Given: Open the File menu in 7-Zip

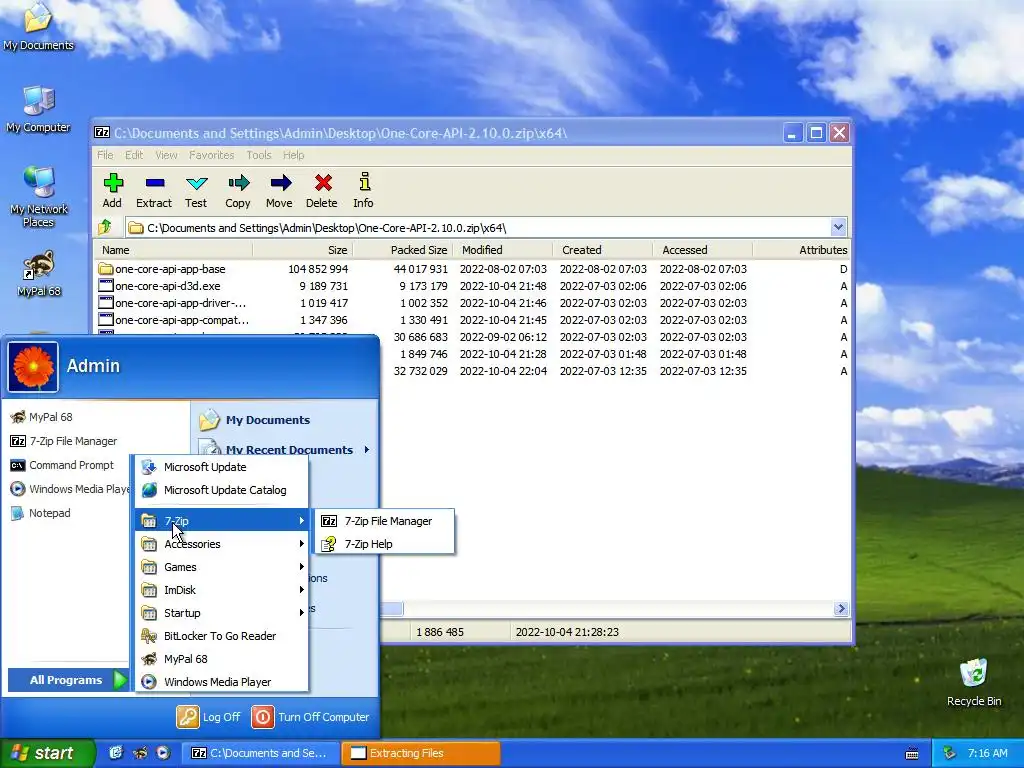Looking at the screenshot, I should (105, 155).
